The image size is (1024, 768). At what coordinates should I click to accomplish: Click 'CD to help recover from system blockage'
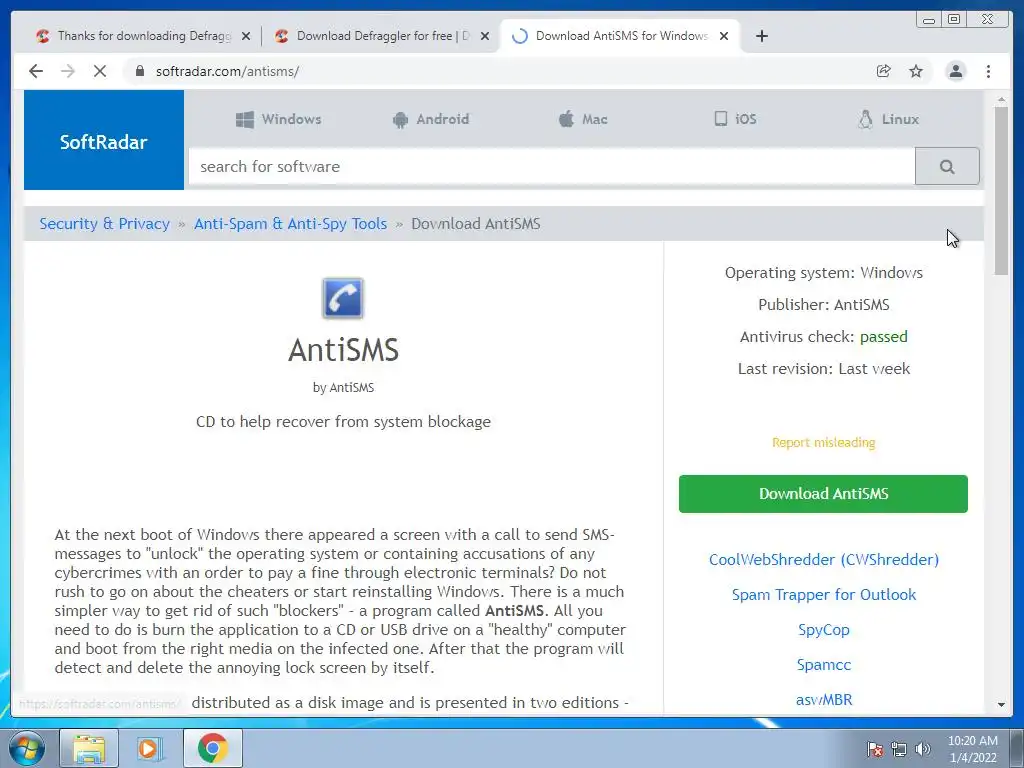click(x=344, y=422)
